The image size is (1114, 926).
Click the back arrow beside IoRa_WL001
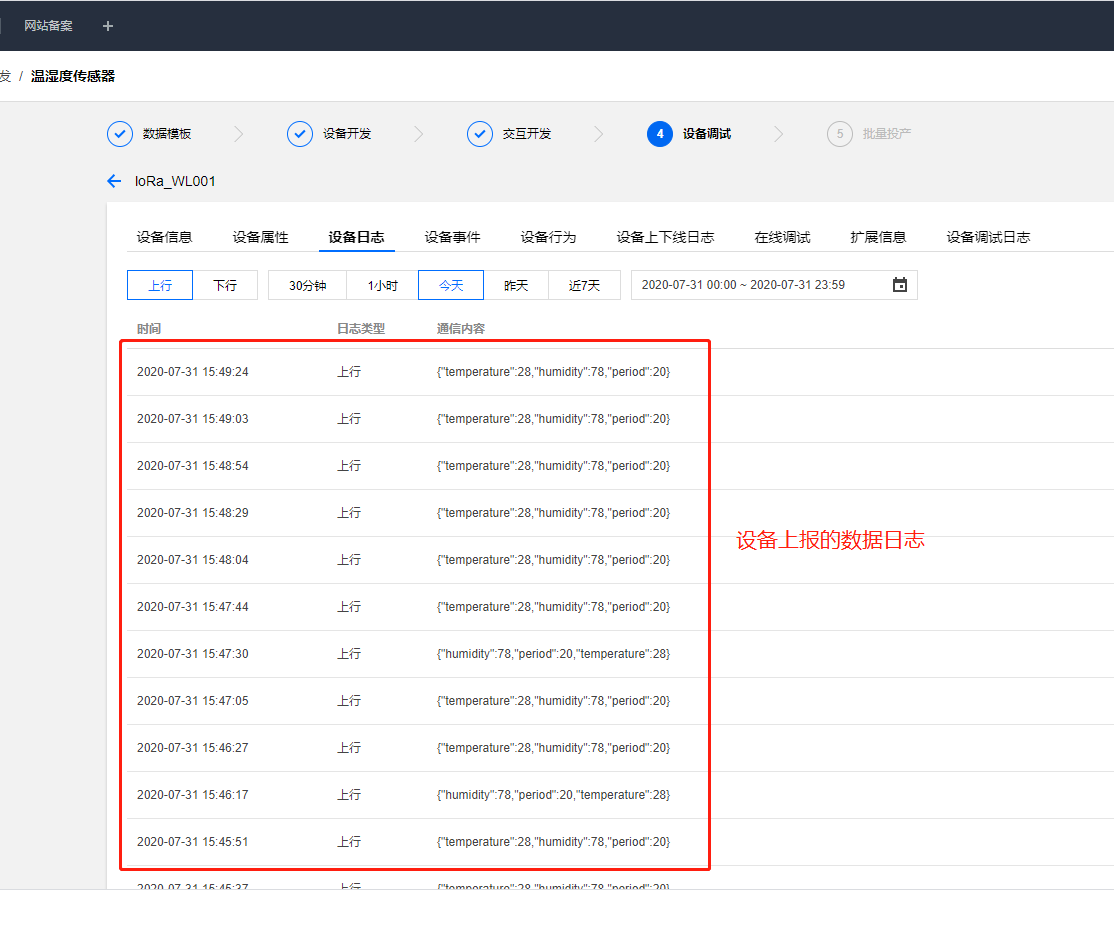pos(114,181)
